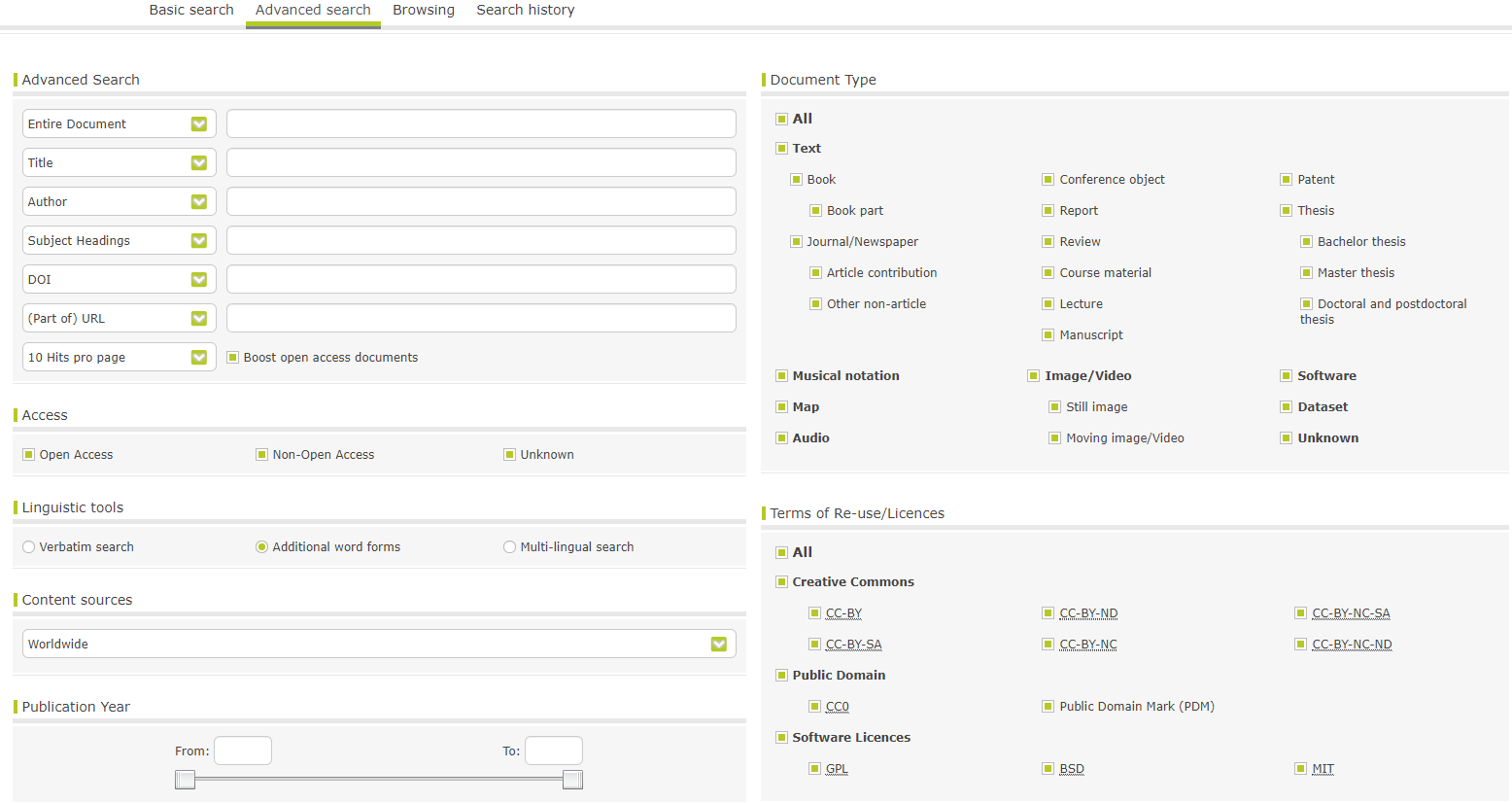
Task: Click the green arrow beside Author field
Action: coord(199,202)
